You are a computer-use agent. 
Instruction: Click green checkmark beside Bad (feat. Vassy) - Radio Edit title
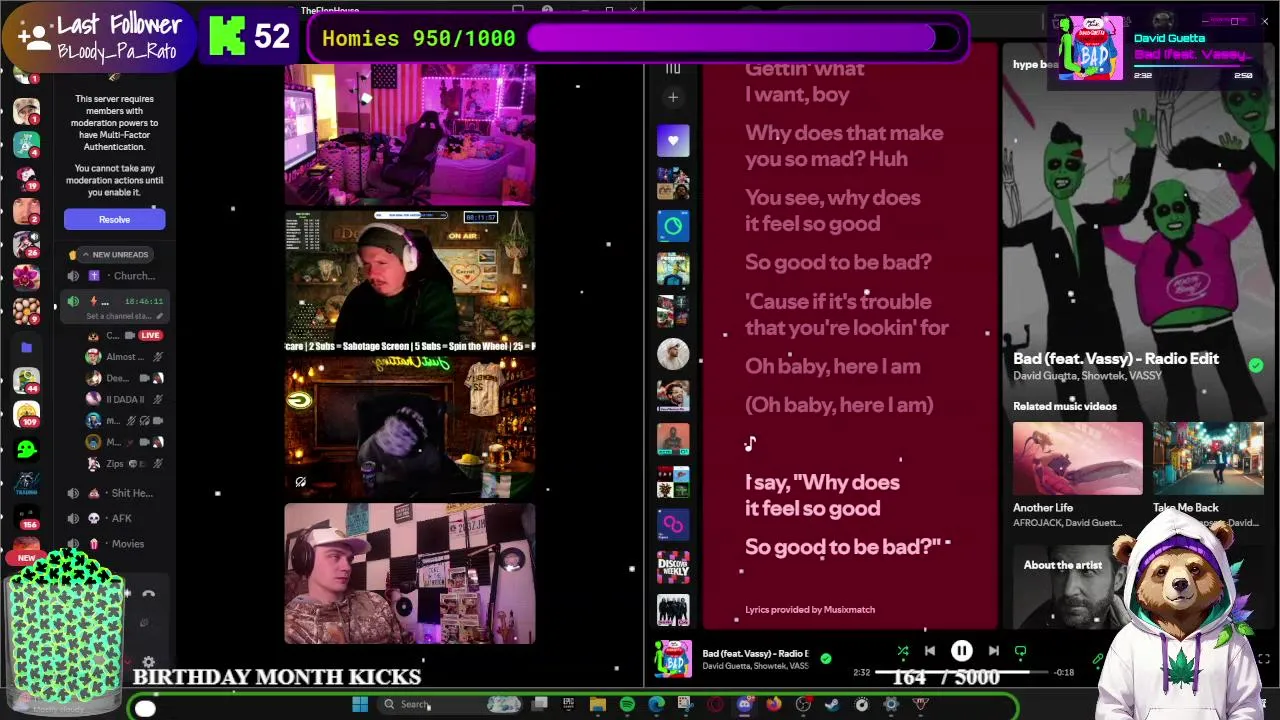tap(1255, 366)
